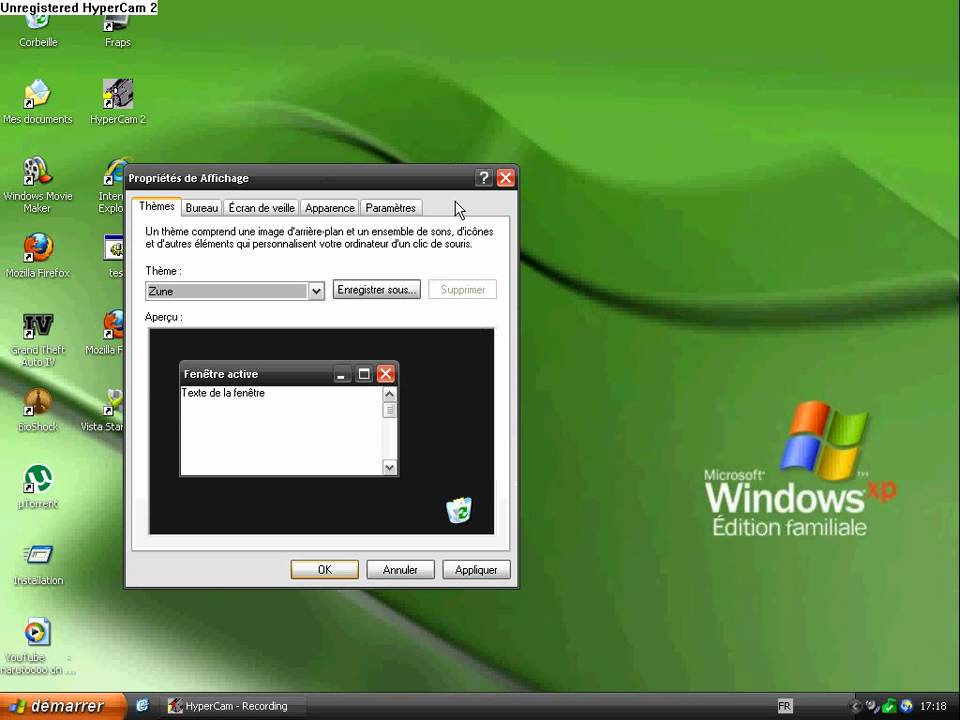This screenshot has width=960, height=720.
Task: Click the safely remove hardware tray icon
Action: tap(872, 707)
